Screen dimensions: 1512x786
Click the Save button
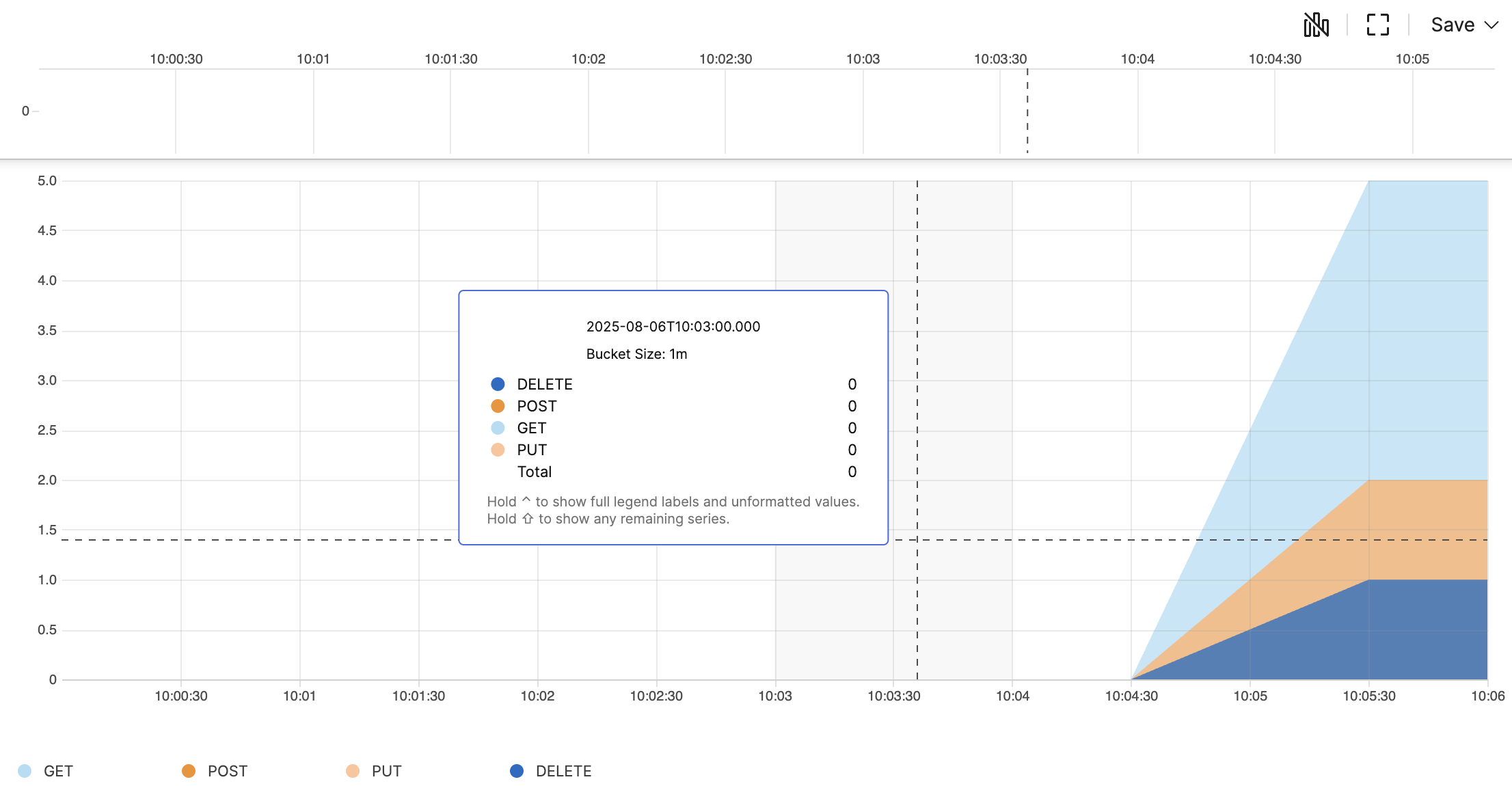1452,25
